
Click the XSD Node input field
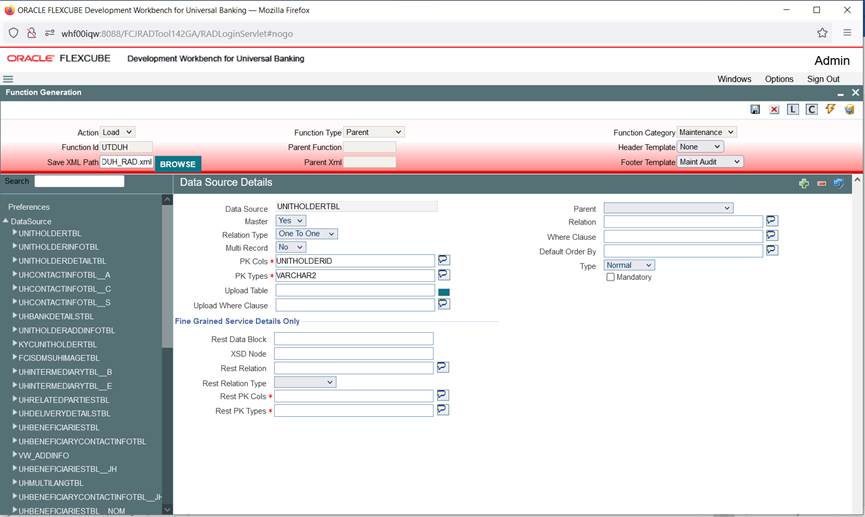[x=354, y=353]
